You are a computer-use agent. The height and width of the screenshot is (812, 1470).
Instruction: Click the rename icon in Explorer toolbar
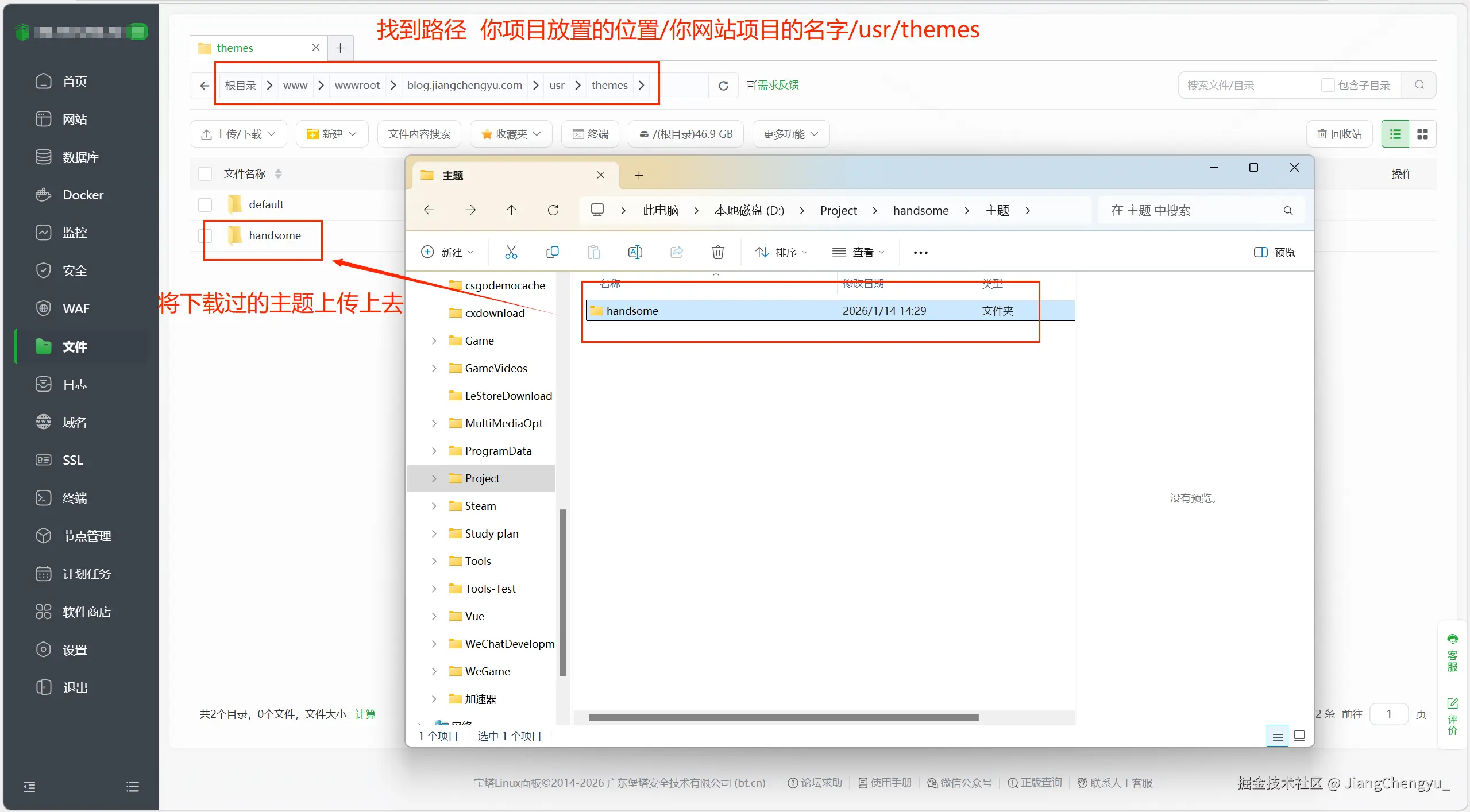point(635,252)
